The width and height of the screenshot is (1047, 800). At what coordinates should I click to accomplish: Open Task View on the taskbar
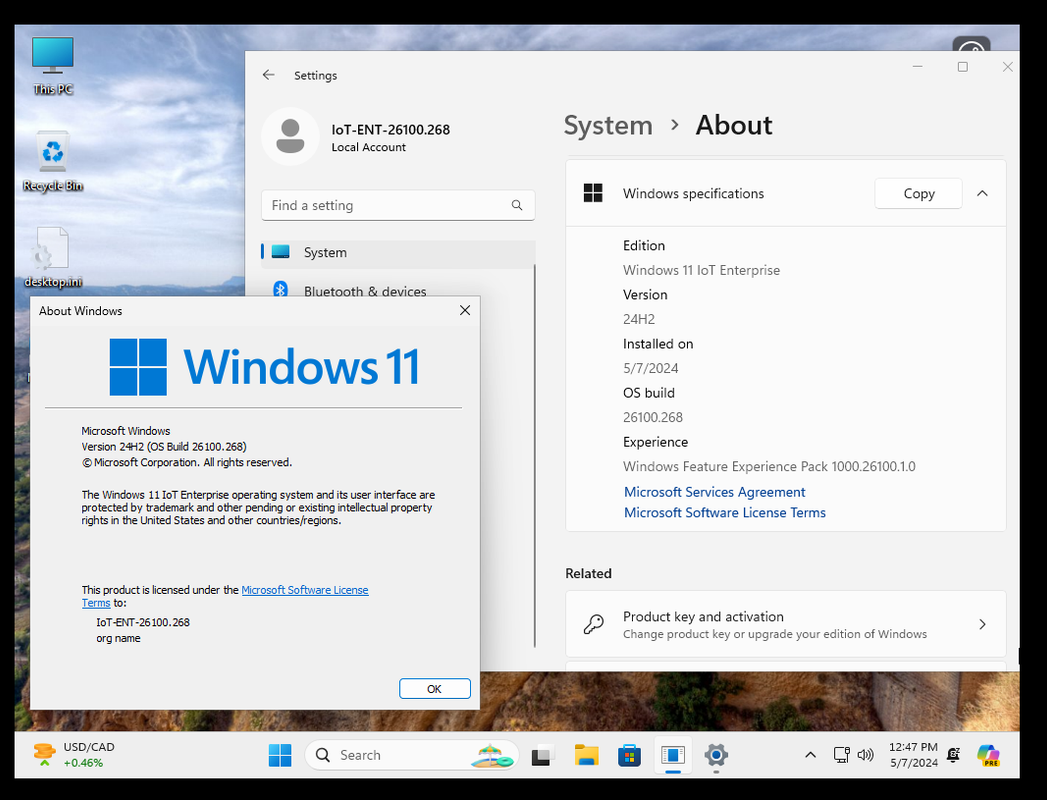point(543,755)
